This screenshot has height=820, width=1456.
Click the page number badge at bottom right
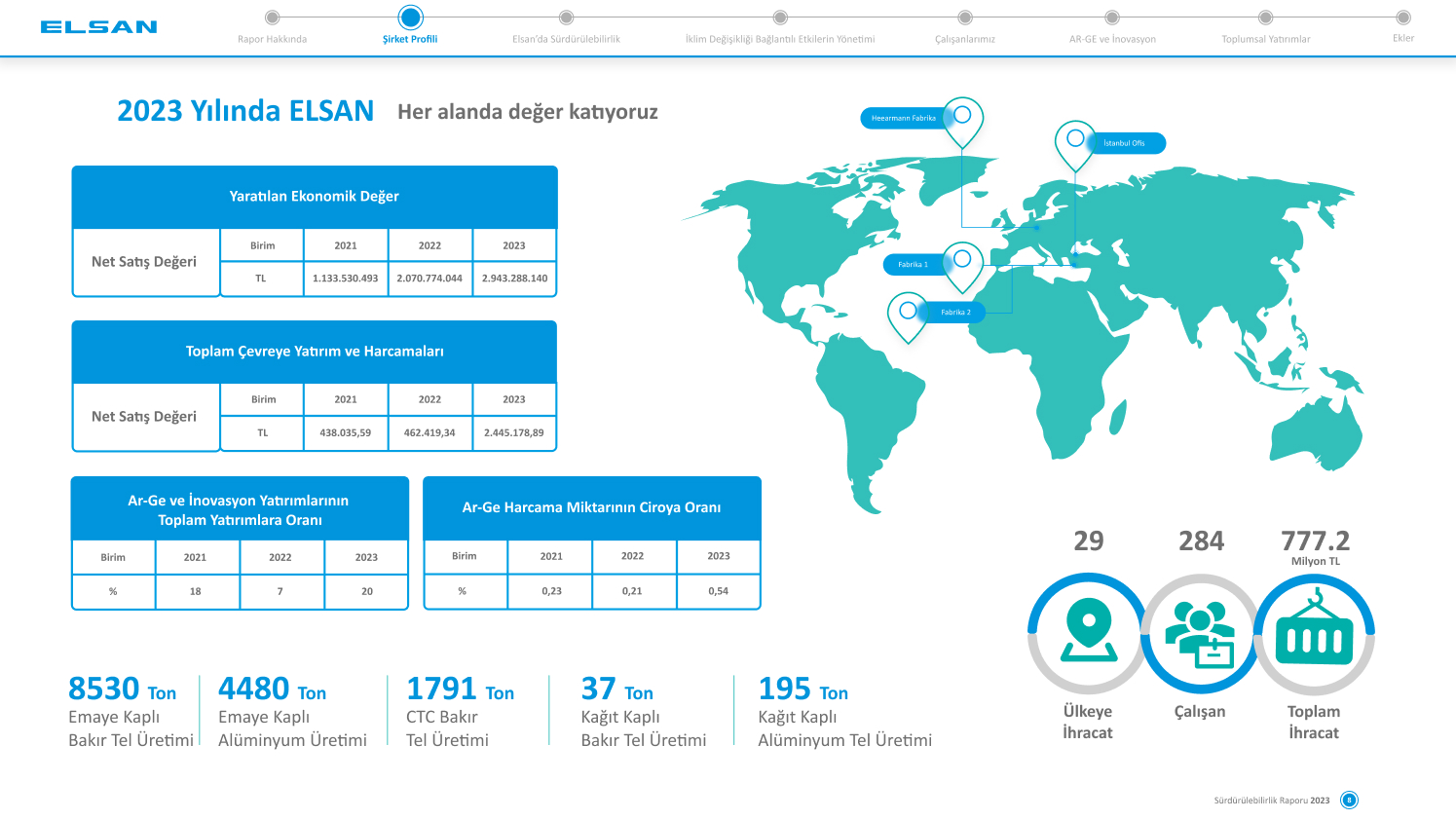(1349, 801)
